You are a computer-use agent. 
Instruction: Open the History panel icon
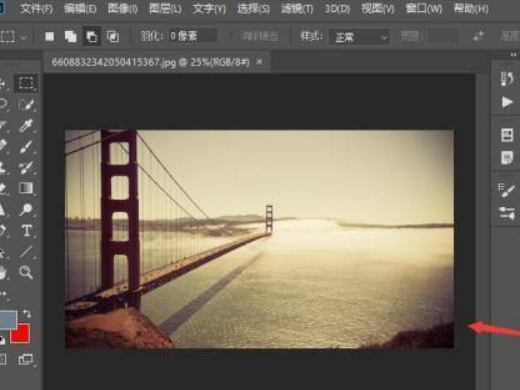(x=507, y=79)
